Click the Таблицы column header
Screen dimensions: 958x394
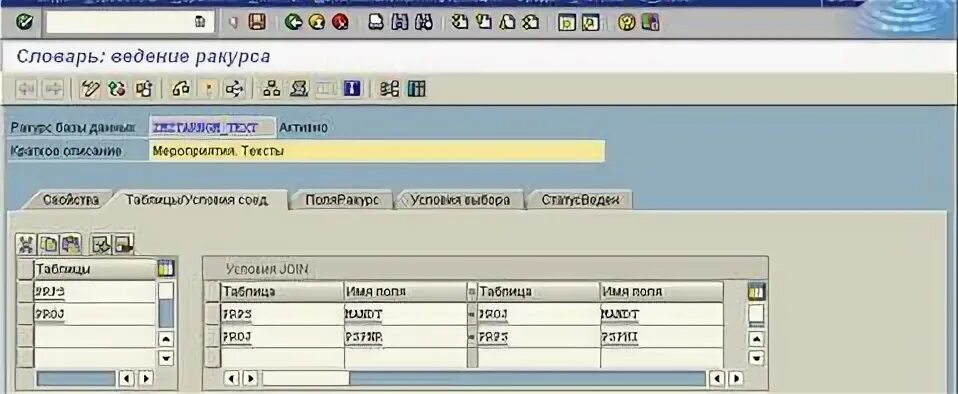coord(95,269)
